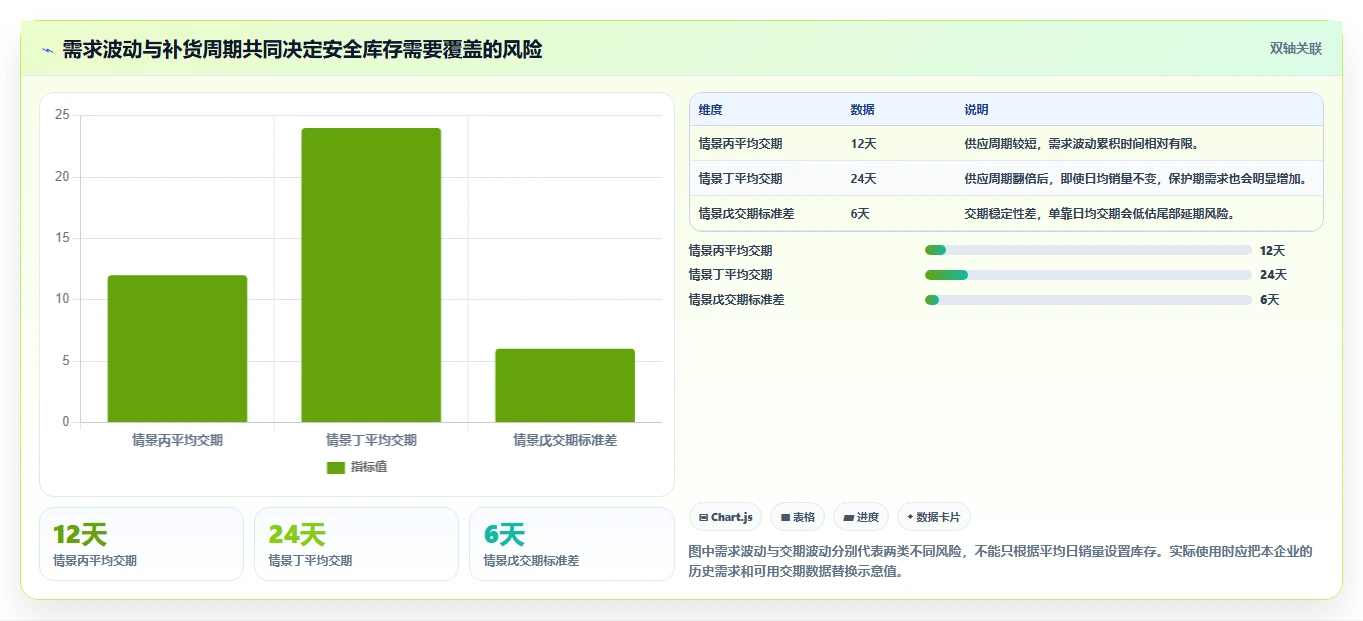1363x621 pixels.
Task: Click the 6天 value beside its progress bar
Action: [x=1269, y=300]
